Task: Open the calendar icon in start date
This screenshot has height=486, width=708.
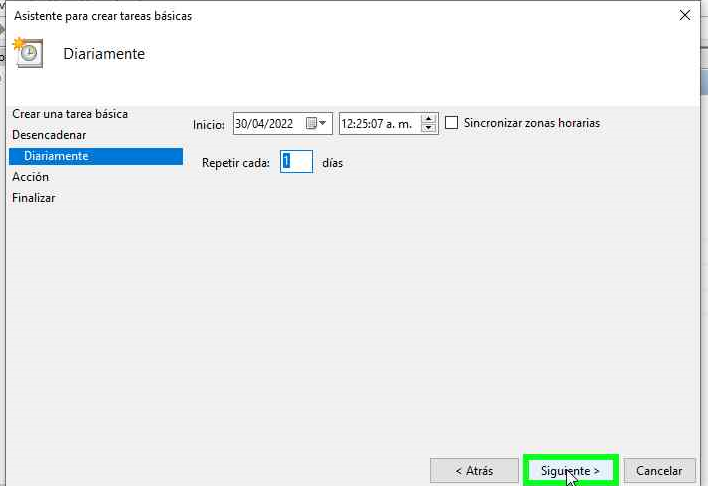Action: click(311, 123)
